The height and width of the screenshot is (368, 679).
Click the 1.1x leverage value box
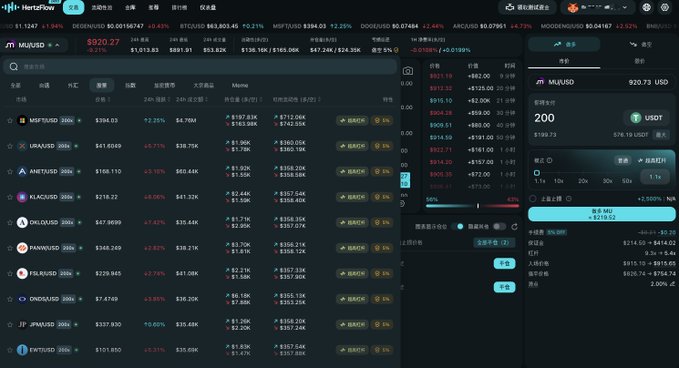[655, 177]
